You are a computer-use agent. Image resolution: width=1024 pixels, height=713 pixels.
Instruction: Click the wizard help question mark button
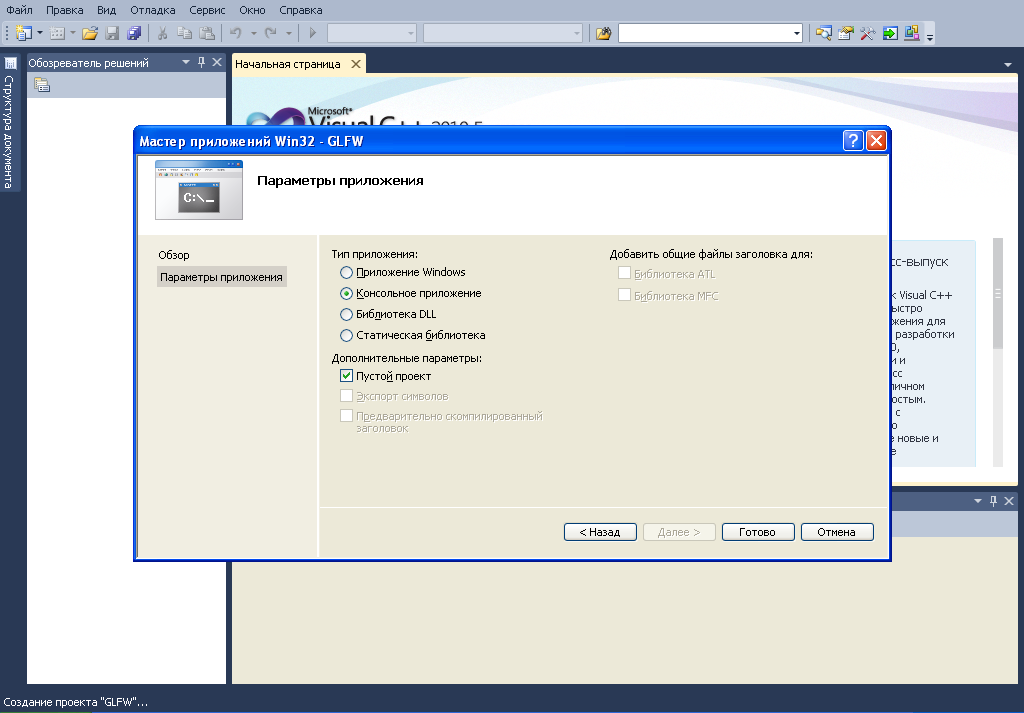[x=853, y=140]
